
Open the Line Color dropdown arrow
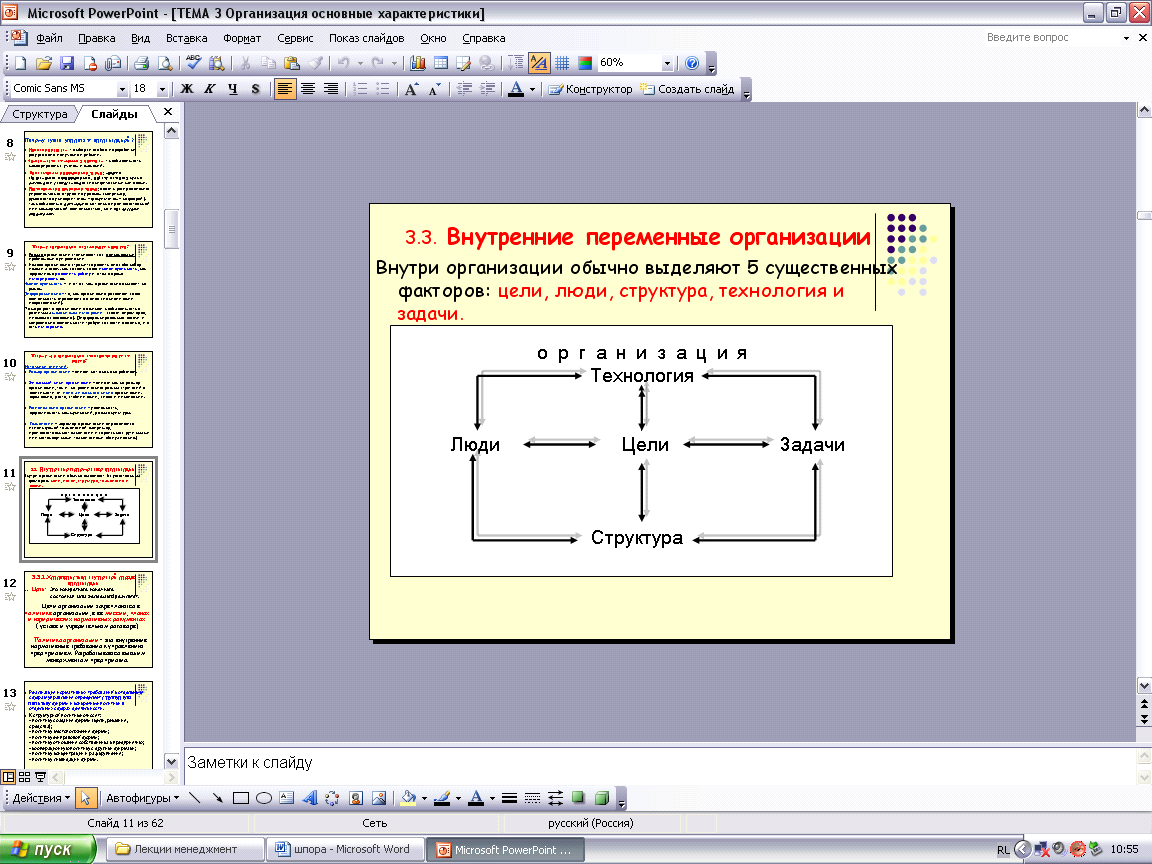click(x=458, y=798)
